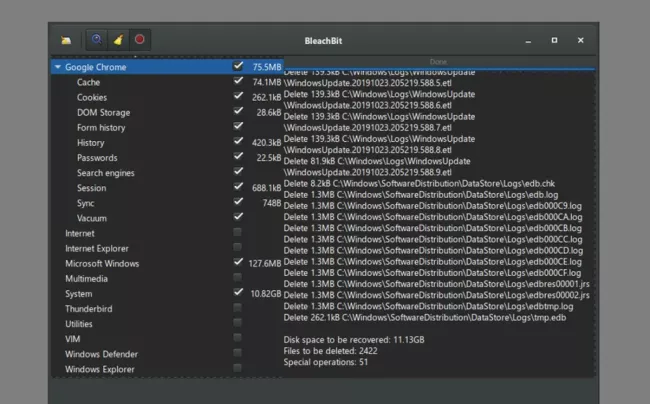Image resolution: width=650 pixels, height=404 pixels.
Task: Click the Clean broom icon
Action: [x=118, y=40]
